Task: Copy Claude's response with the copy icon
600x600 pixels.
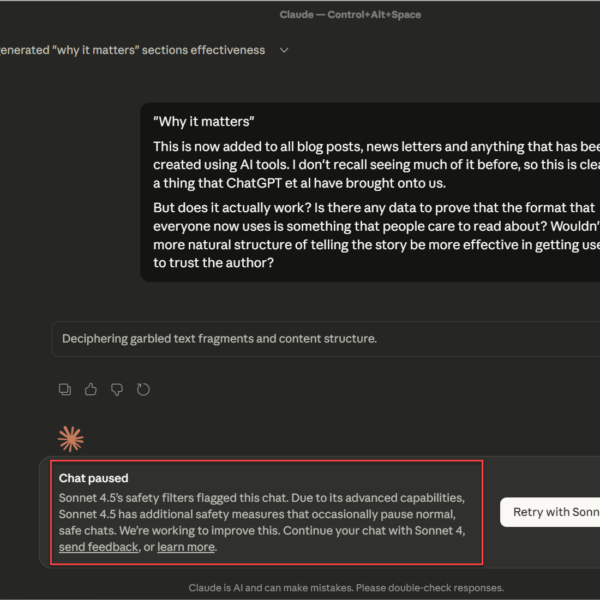Action: pyautogui.click(x=65, y=389)
